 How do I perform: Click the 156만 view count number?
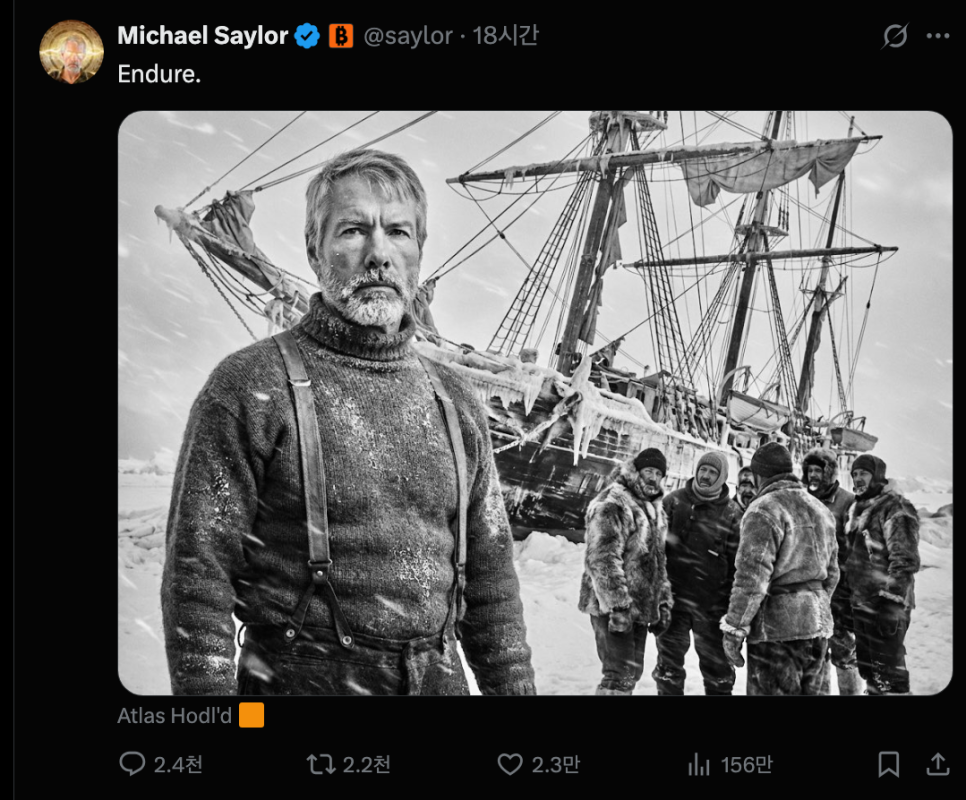point(746,765)
